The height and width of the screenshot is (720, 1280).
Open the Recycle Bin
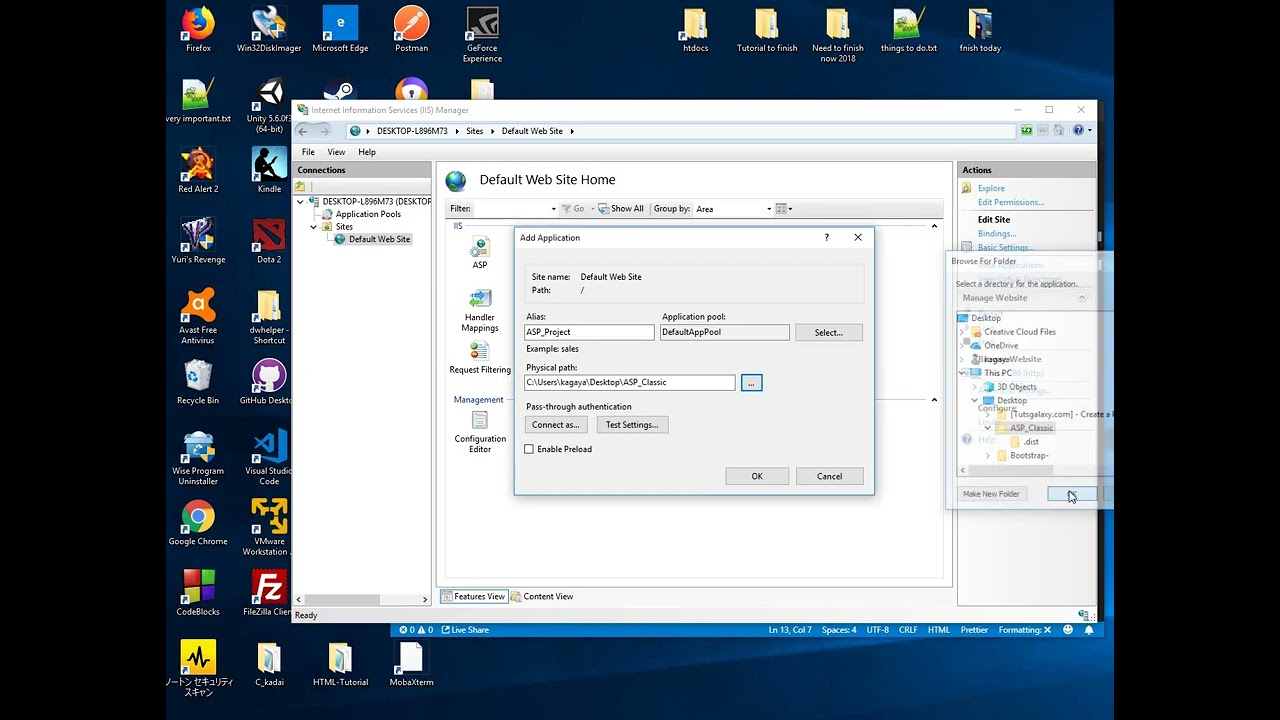click(198, 382)
